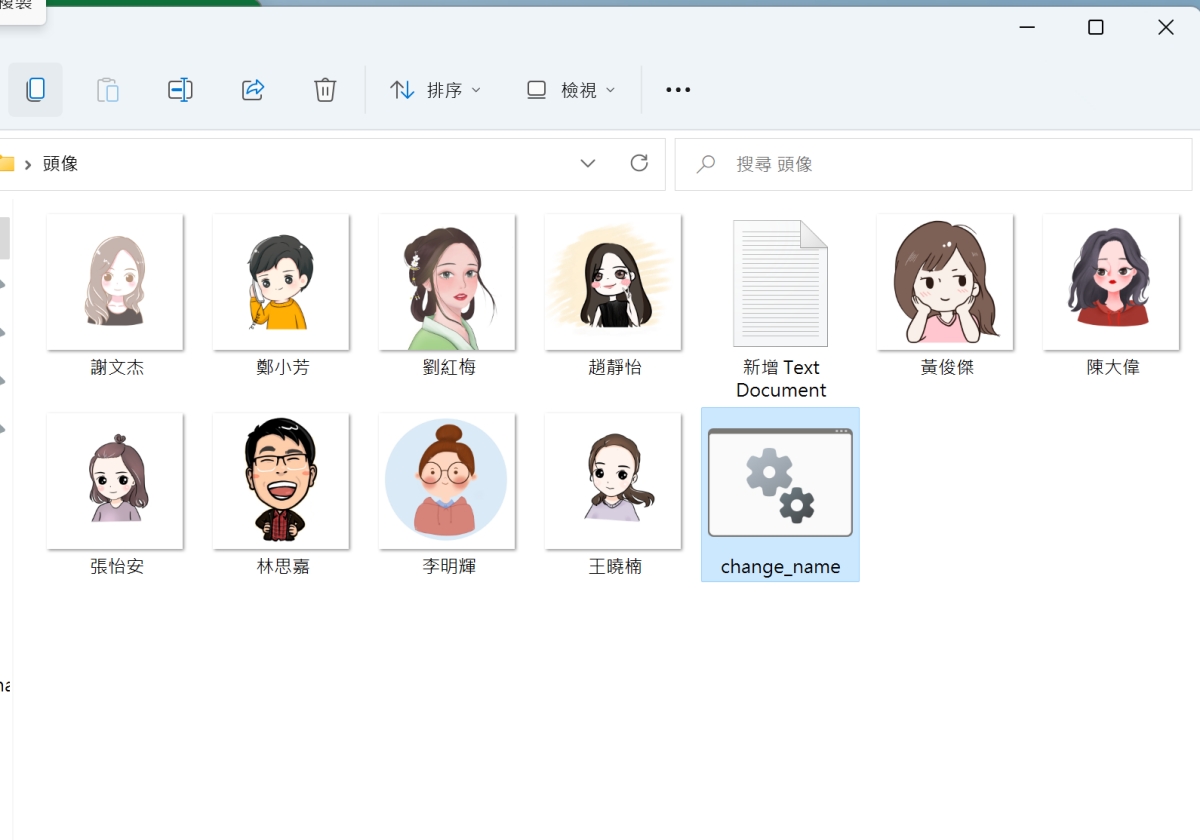Screen dimensions: 1200x840
Task: Click the Paste clipboard icon
Action: [x=108, y=90]
